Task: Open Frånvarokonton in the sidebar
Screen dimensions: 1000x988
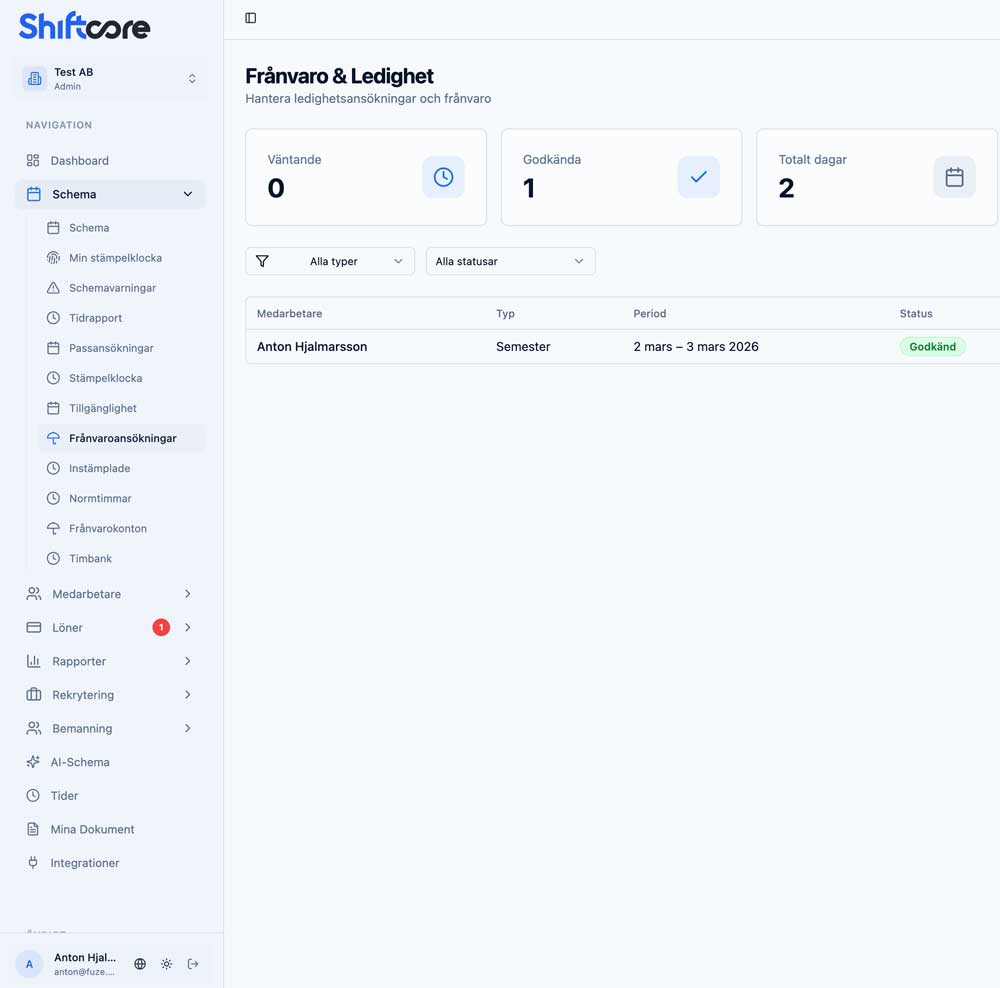Action: (121, 528)
